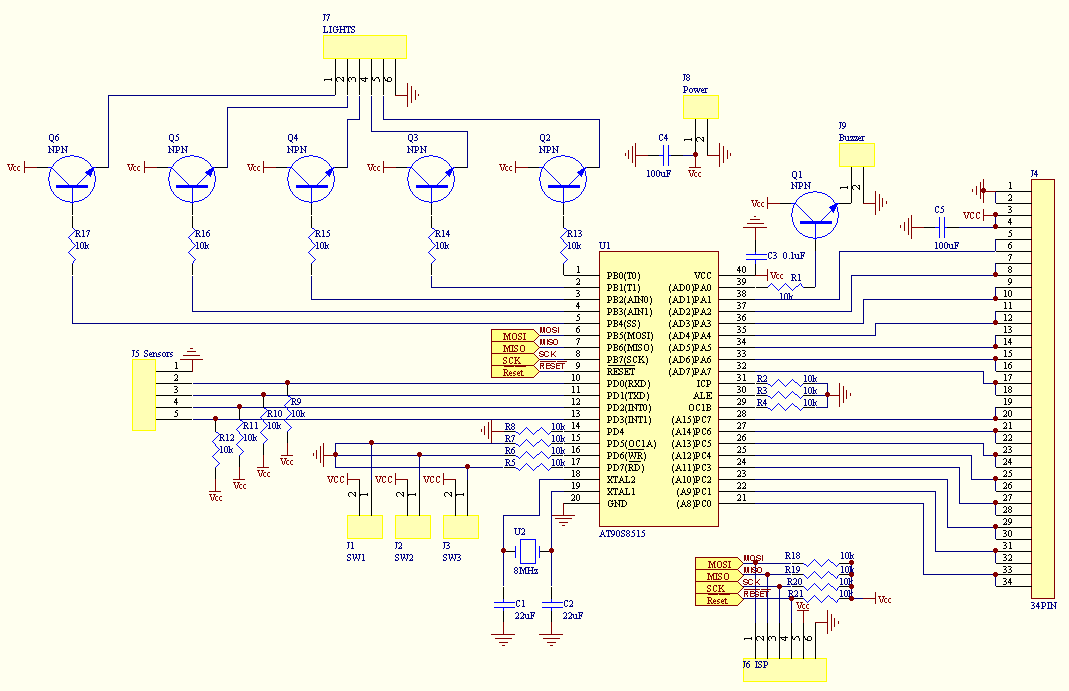Select capacitor C4 100uF symbol
Viewport: 1069px width, 691px height.
click(x=665, y=155)
